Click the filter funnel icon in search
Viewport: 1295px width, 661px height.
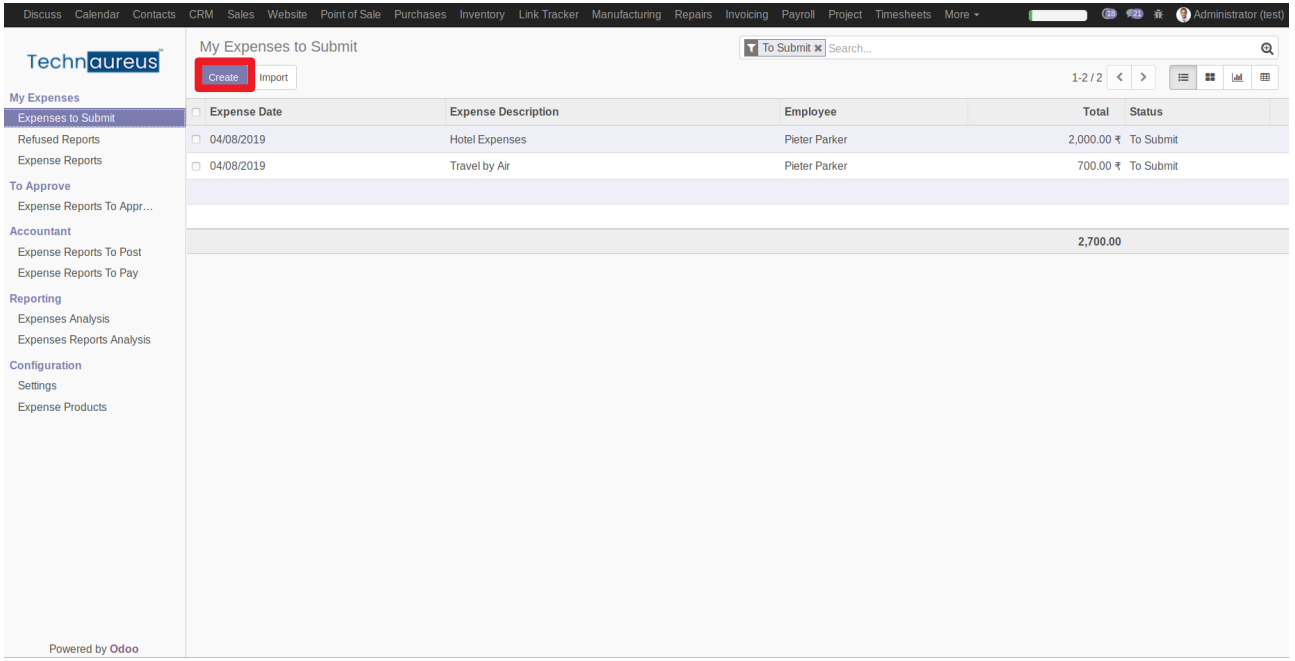[751, 48]
